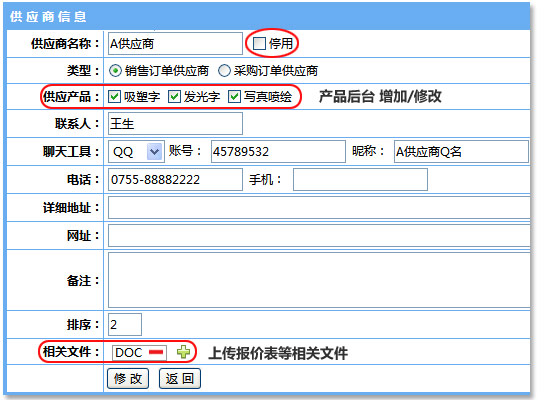Focus the empty 手机 input field
This screenshot has height=400, width=544.
[x=360, y=179]
